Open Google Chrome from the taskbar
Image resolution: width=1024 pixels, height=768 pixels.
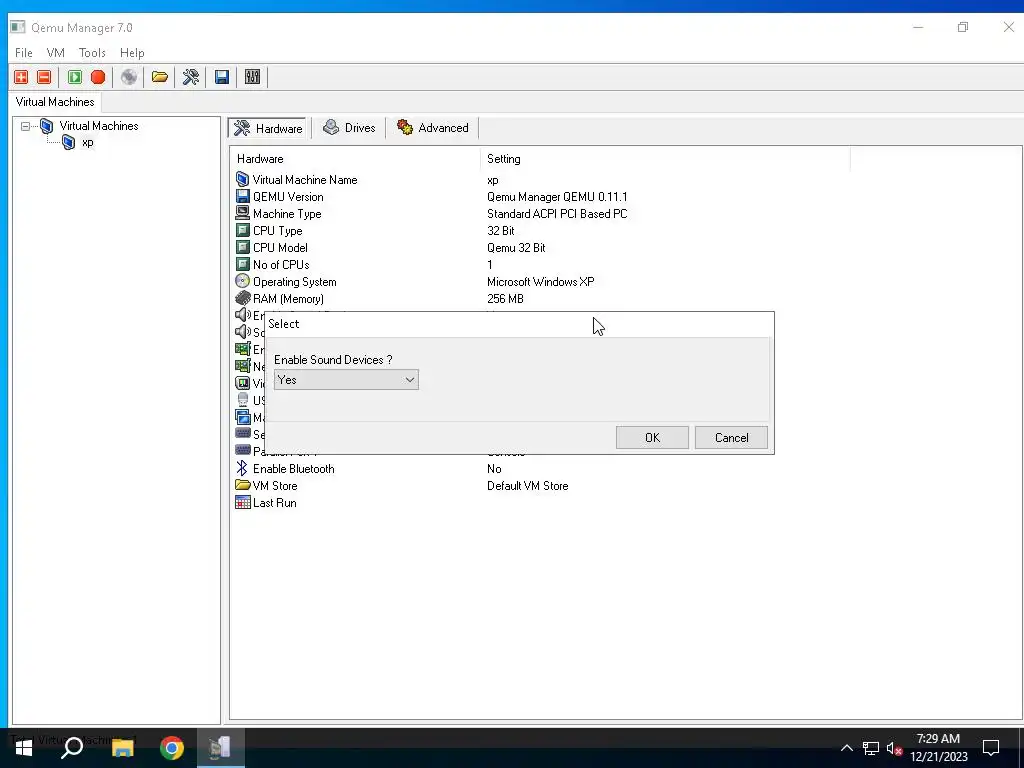coord(172,748)
